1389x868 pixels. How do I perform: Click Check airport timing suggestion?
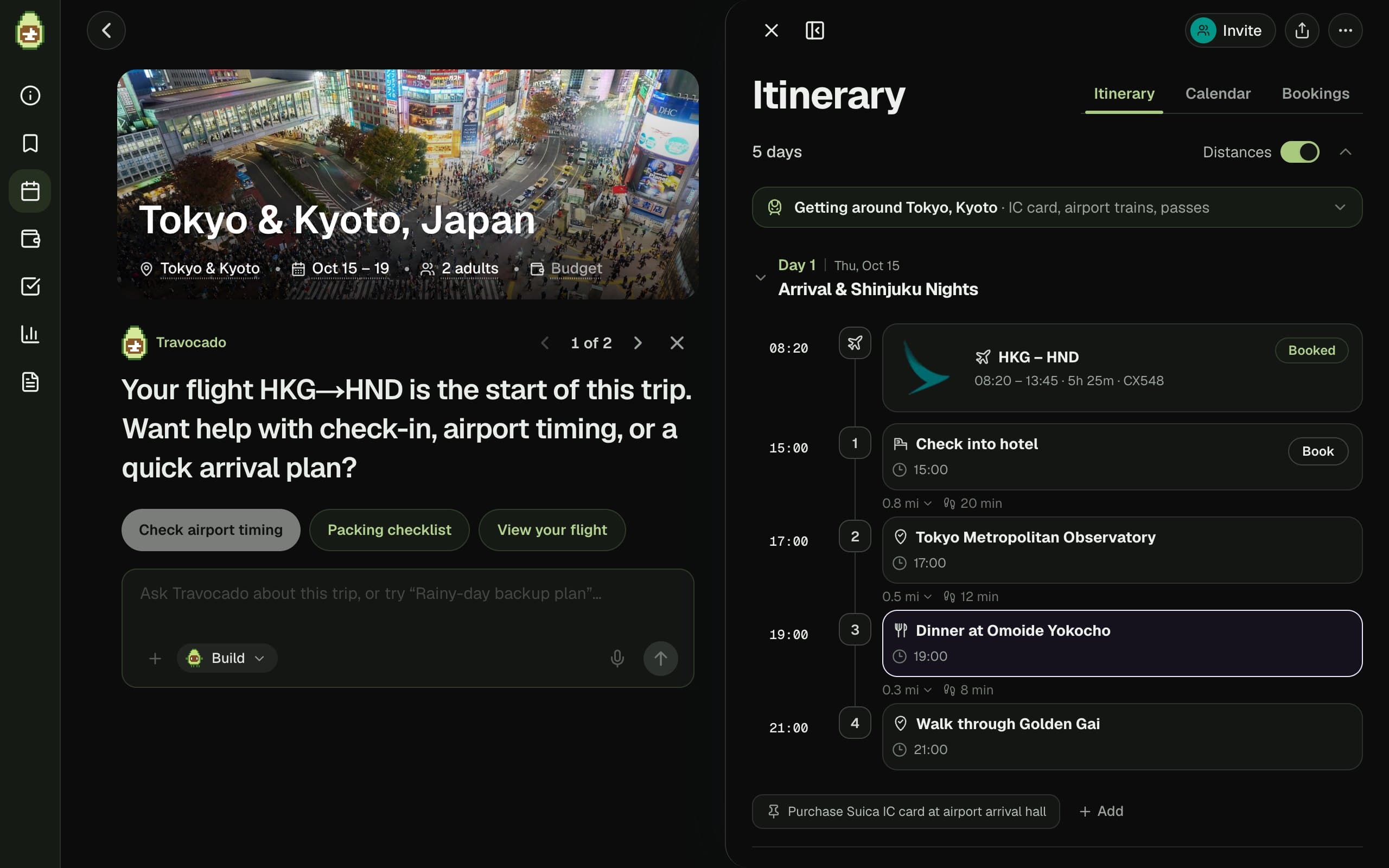click(x=211, y=530)
